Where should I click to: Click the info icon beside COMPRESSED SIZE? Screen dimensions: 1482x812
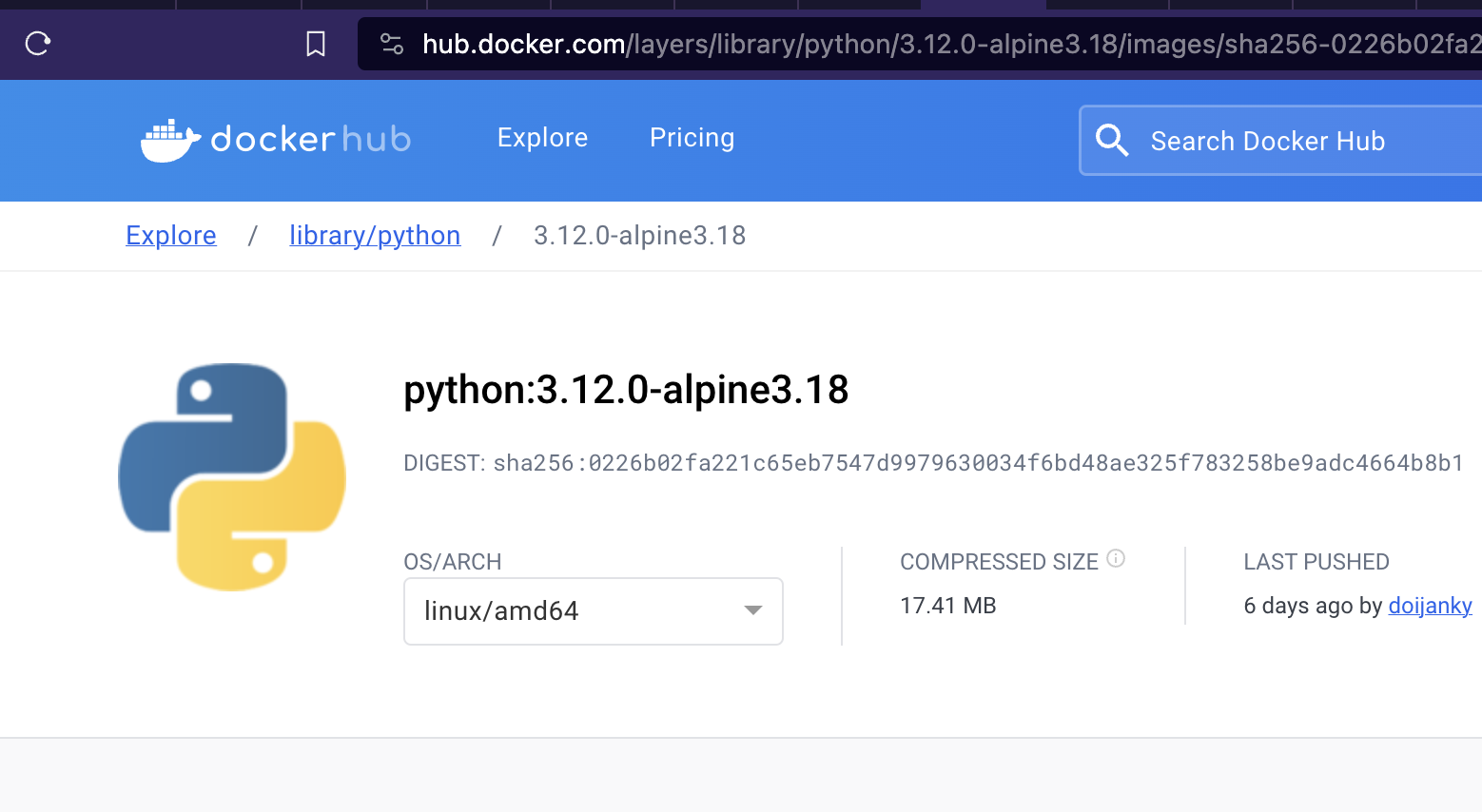tap(1115, 558)
